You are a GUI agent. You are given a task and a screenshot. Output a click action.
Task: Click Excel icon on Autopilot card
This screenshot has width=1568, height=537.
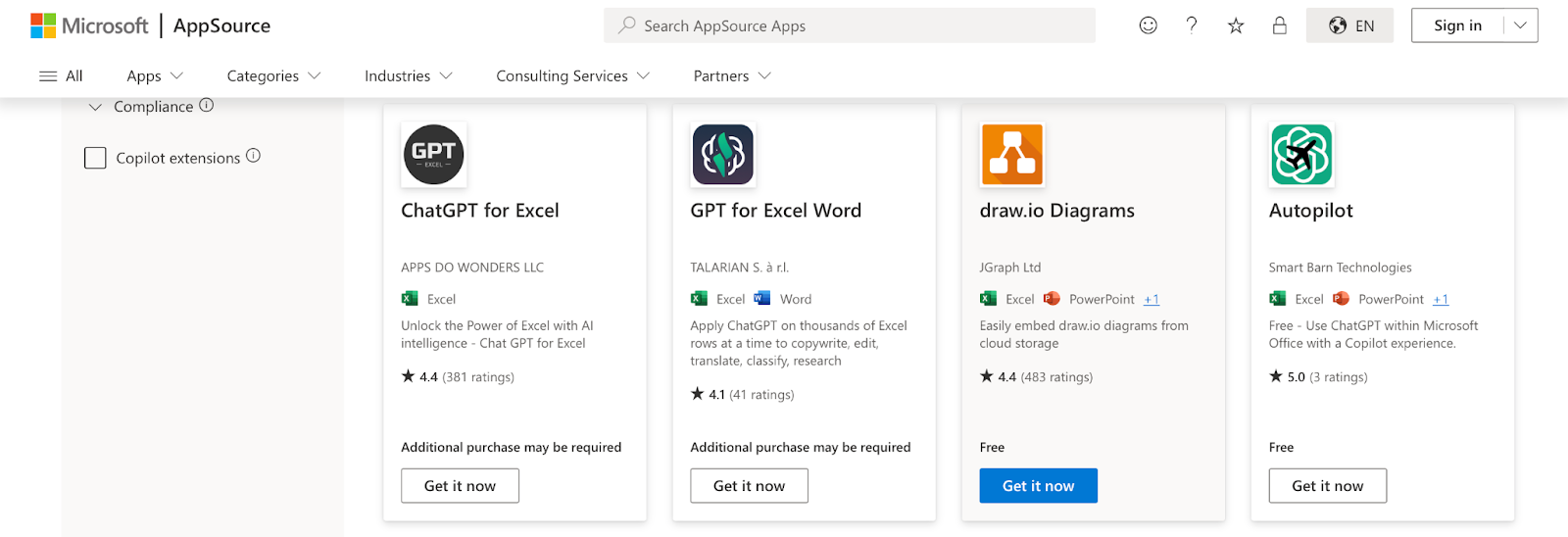pyautogui.click(x=1278, y=299)
